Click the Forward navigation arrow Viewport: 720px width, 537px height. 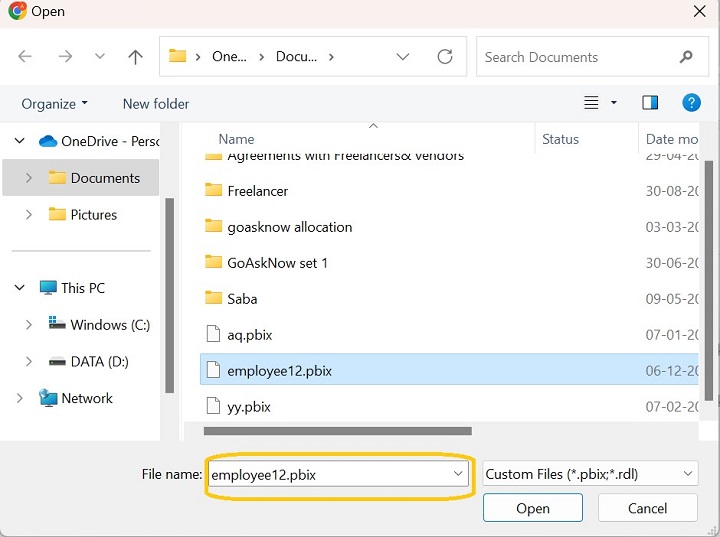[x=65, y=57]
